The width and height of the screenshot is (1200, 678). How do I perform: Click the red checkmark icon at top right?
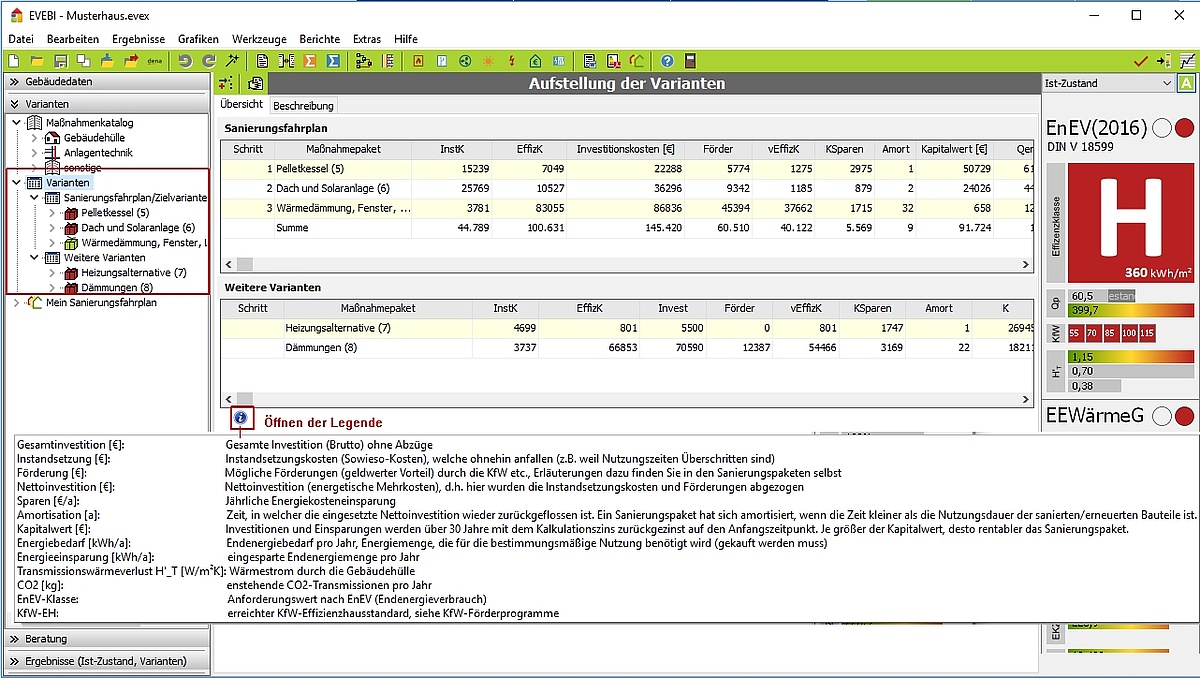(1140, 61)
